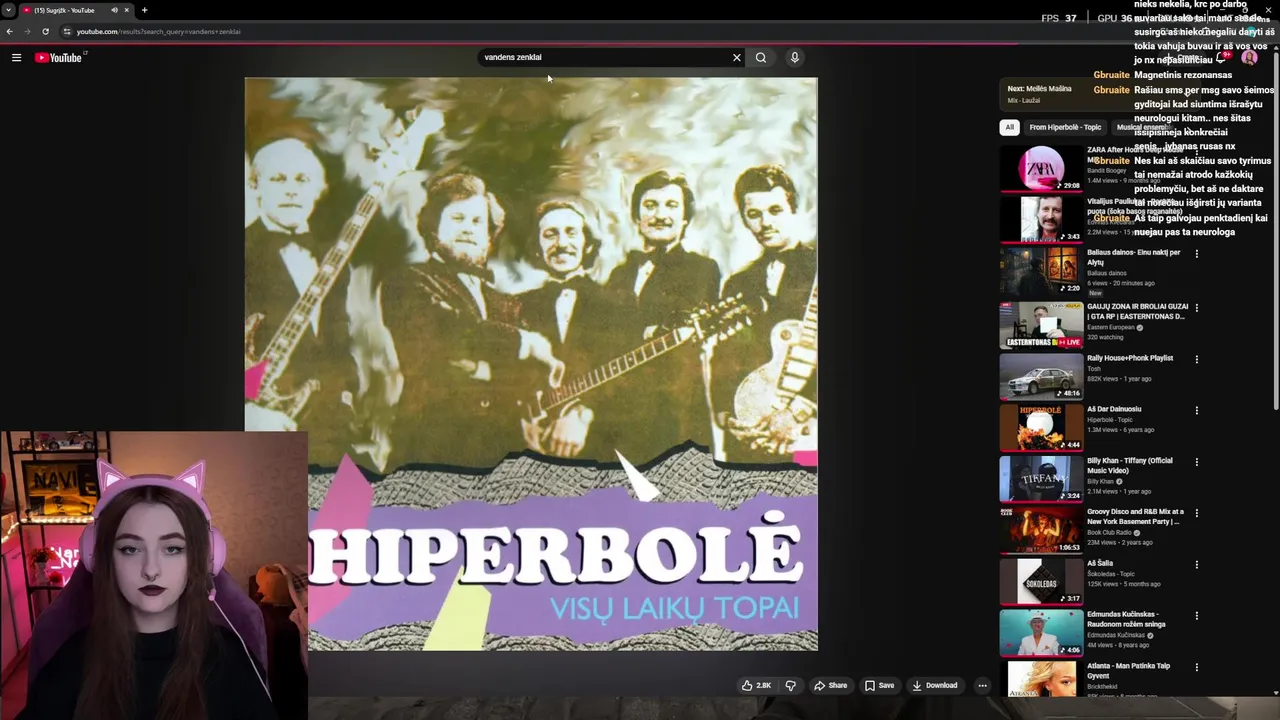Reload the page in the browser

[45, 31]
